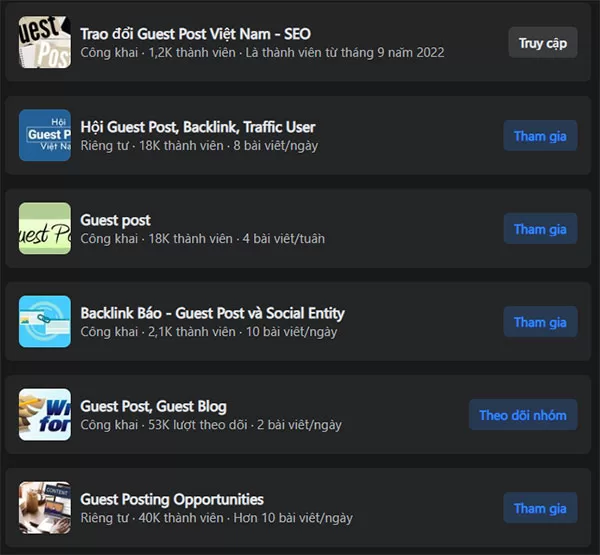Join Hội Guest Post, Backlink, Traffic User group
This screenshot has height=555, width=600.
tap(540, 135)
